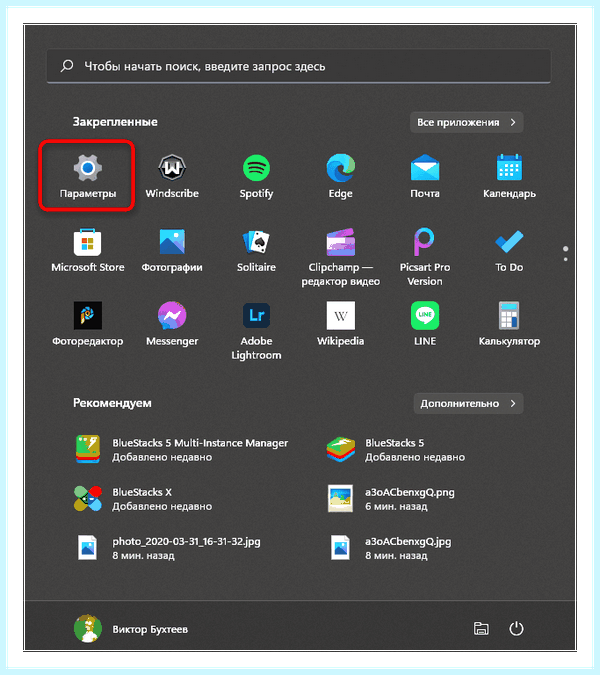Click the power button icon
The width and height of the screenshot is (600, 675).
[x=516, y=629]
